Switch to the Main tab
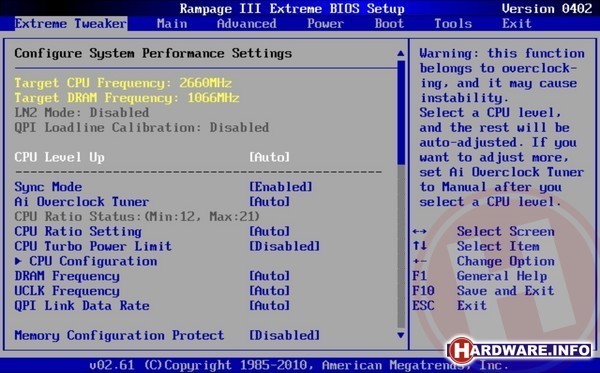600x373 pixels. [172, 24]
